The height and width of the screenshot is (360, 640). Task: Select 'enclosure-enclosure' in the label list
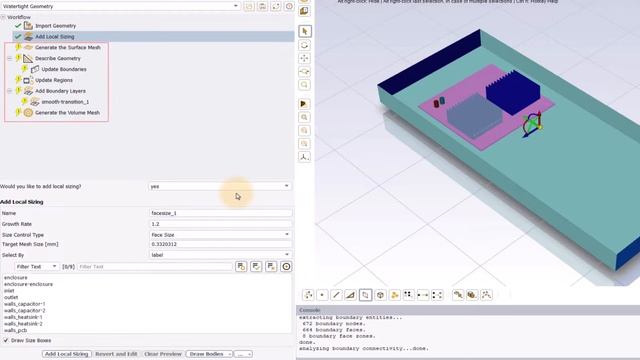[x=29, y=284]
